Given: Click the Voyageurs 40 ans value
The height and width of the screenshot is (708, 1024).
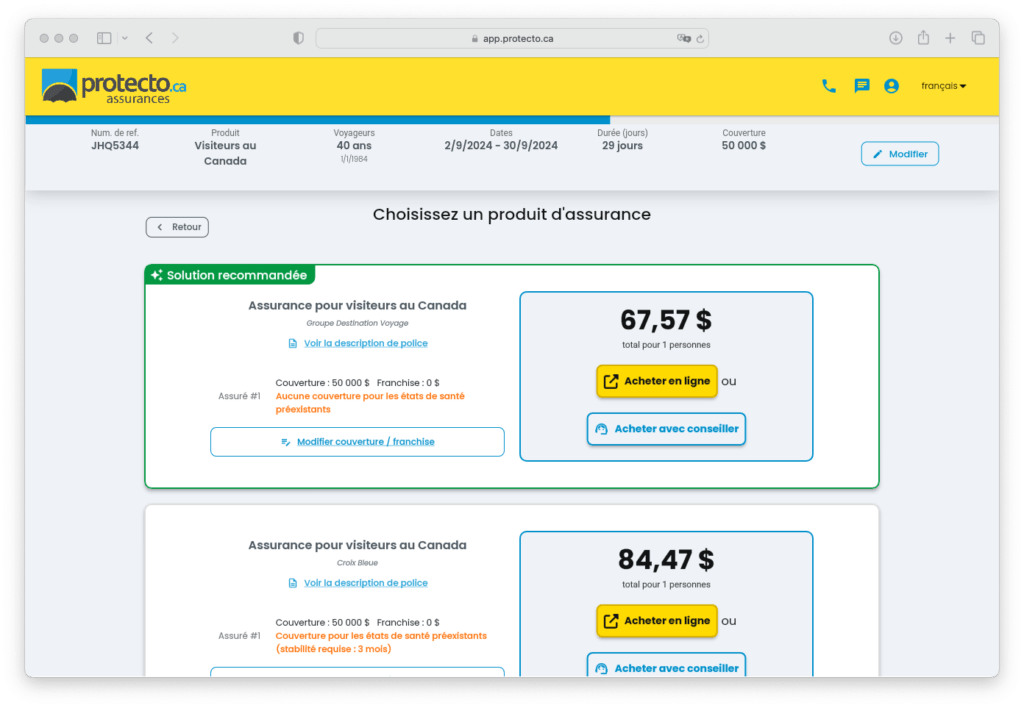Looking at the screenshot, I should pos(354,146).
